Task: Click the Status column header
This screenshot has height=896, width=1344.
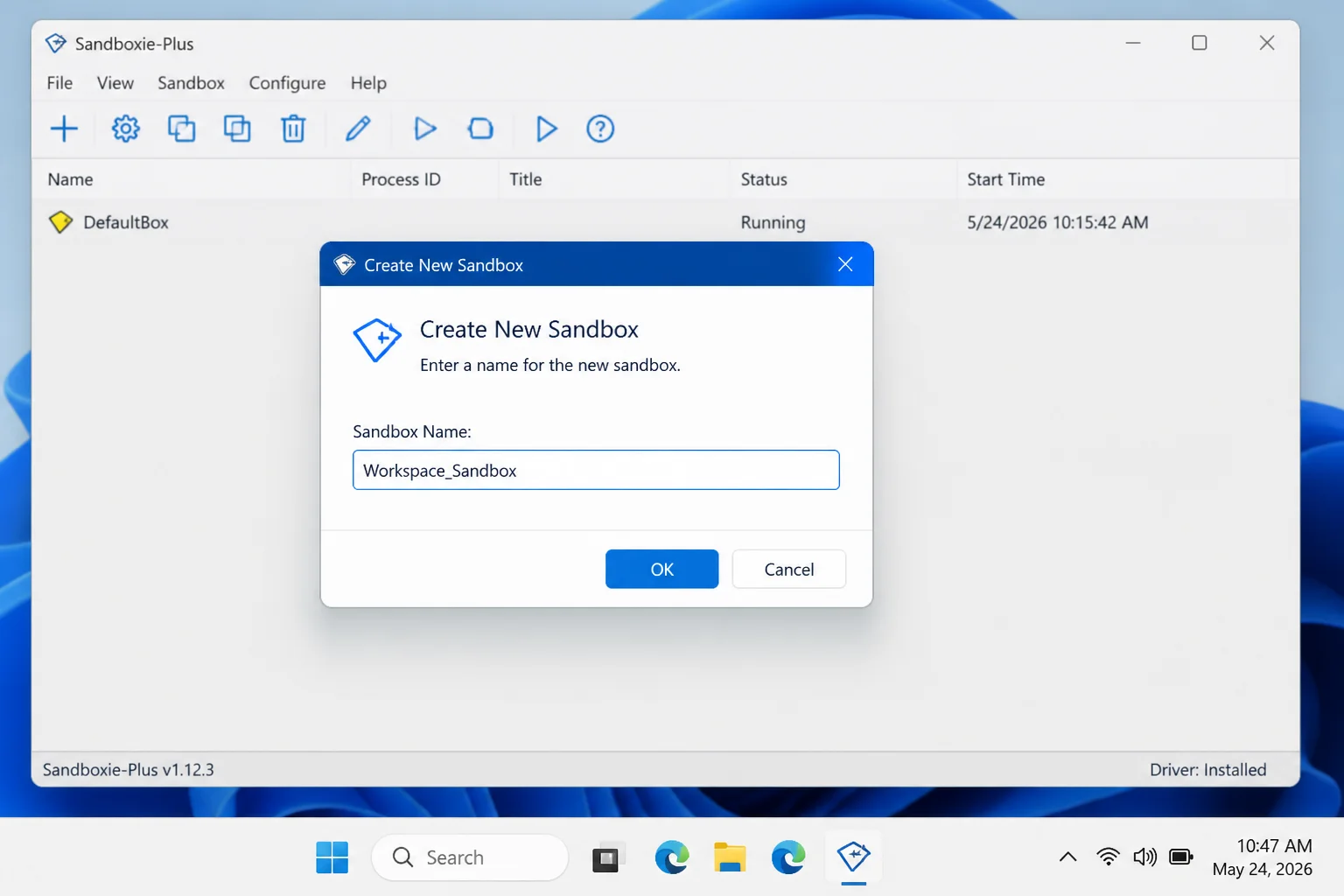Action: point(764,179)
